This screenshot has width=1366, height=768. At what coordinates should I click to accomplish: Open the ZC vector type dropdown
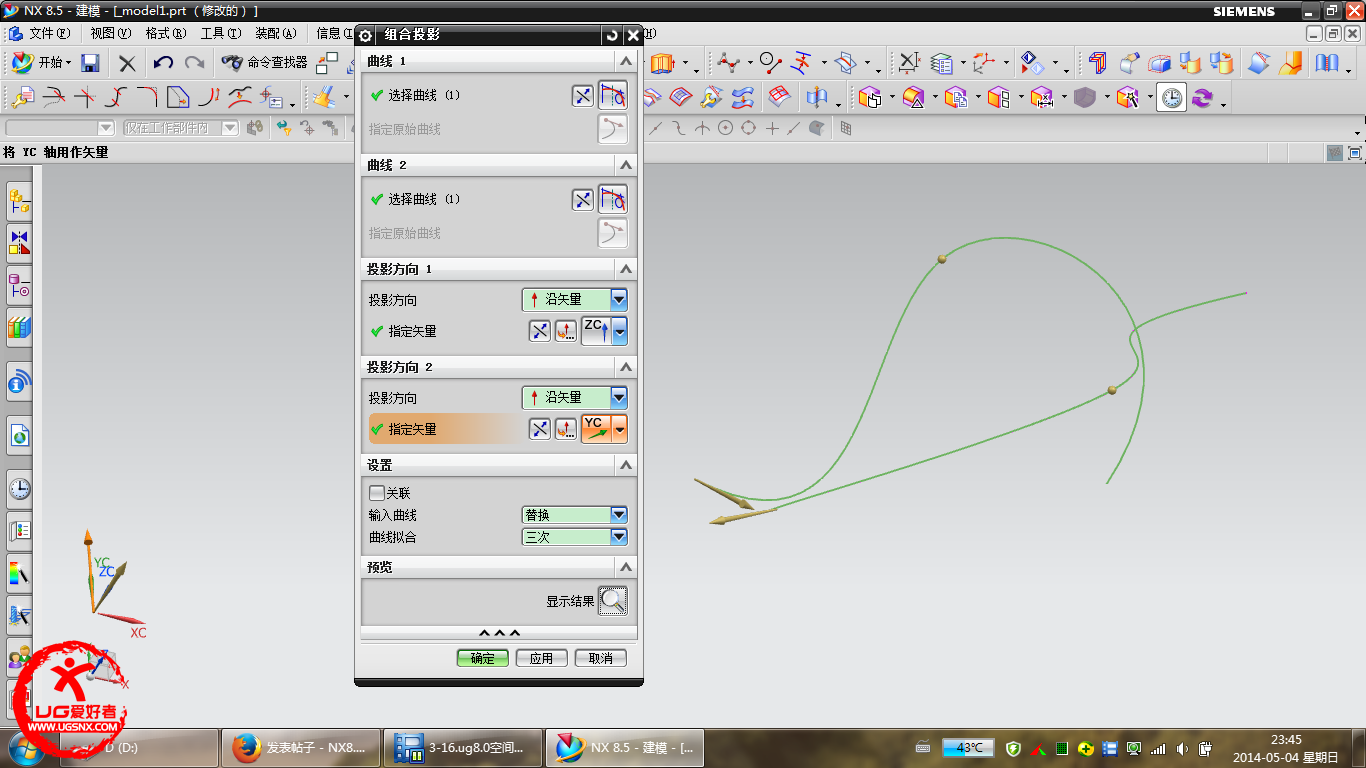coord(620,331)
